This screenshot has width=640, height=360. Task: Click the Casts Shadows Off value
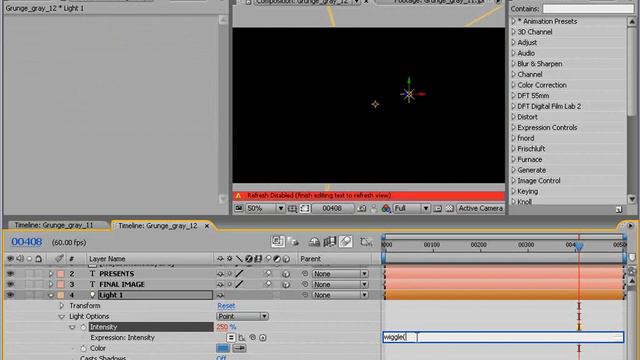pos(221,358)
